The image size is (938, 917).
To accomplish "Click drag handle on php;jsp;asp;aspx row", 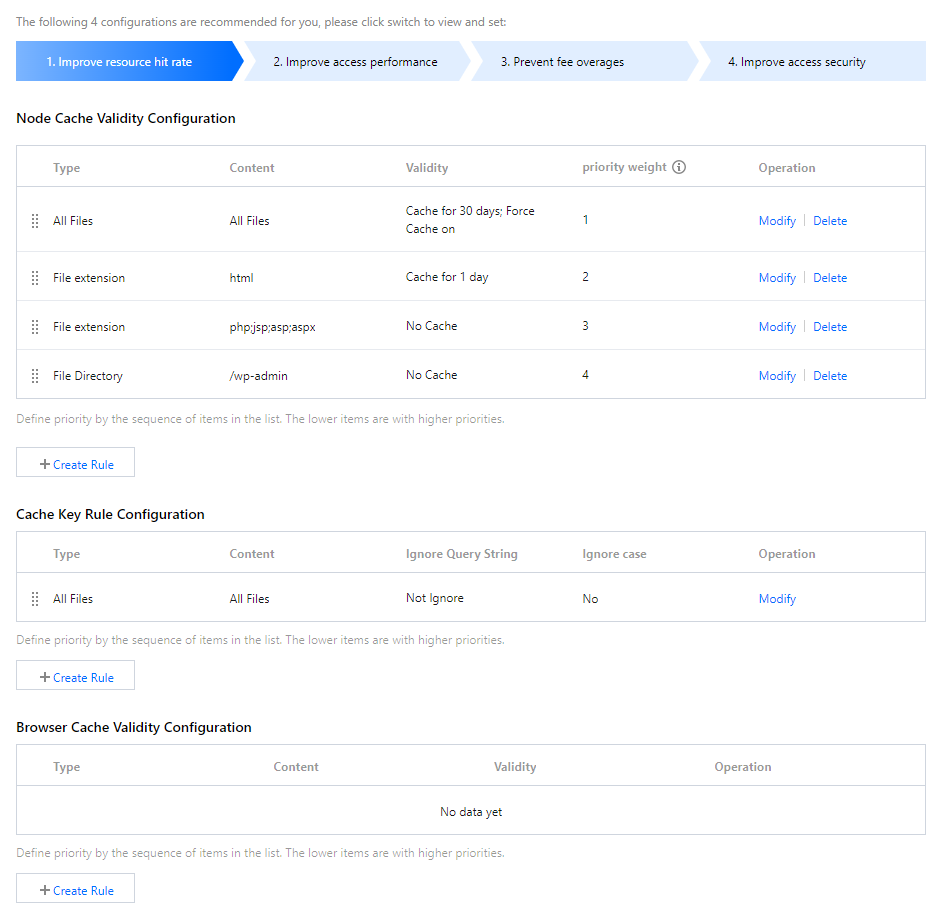I will coord(35,327).
